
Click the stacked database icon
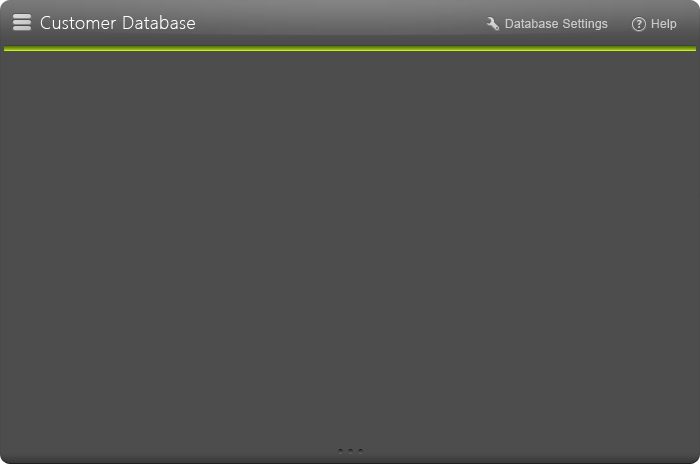tap(22, 22)
